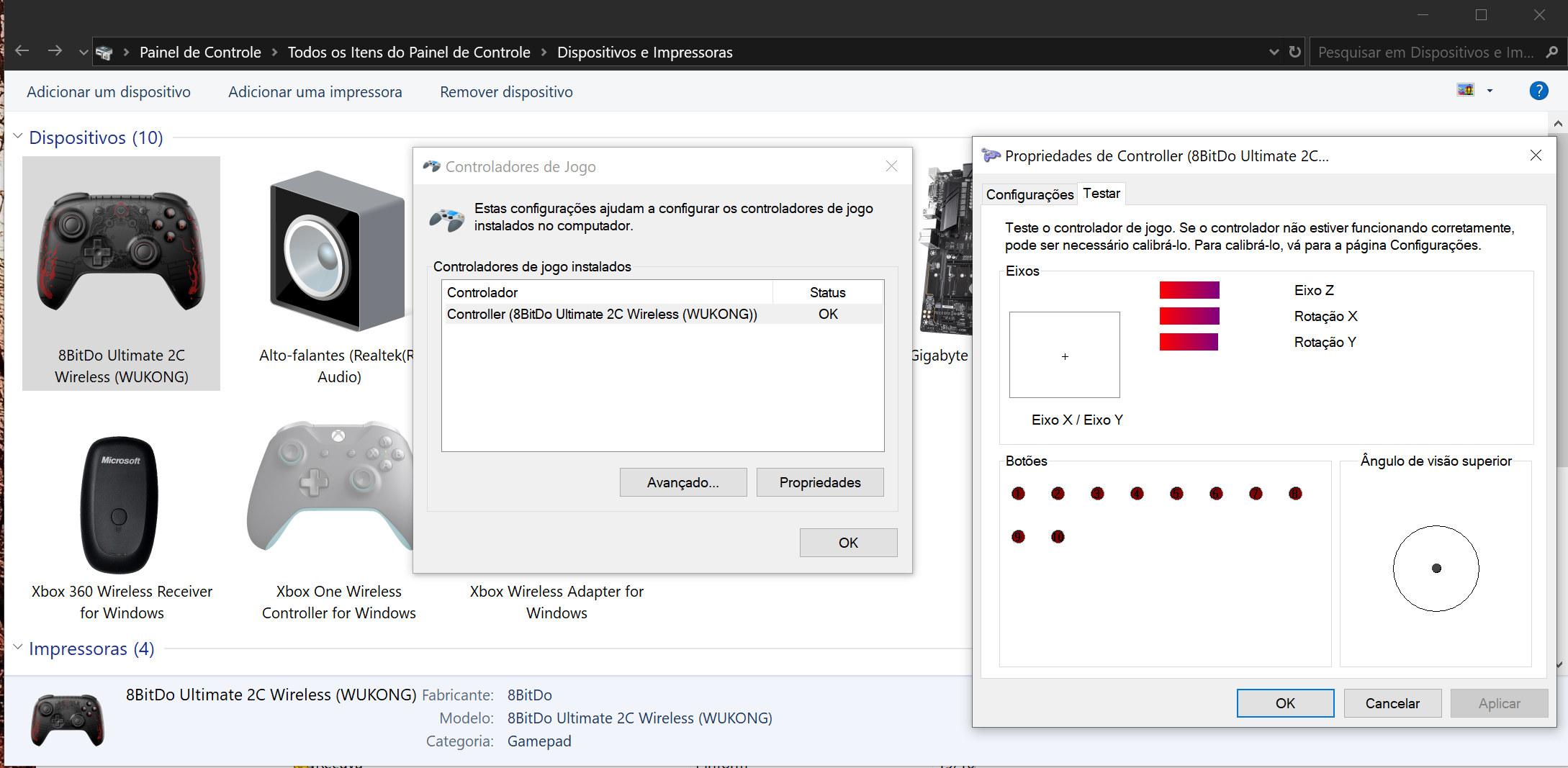This screenshot has width=1568, height=768.
Task: Click Remover dispositivo
Action: point(507,92)
